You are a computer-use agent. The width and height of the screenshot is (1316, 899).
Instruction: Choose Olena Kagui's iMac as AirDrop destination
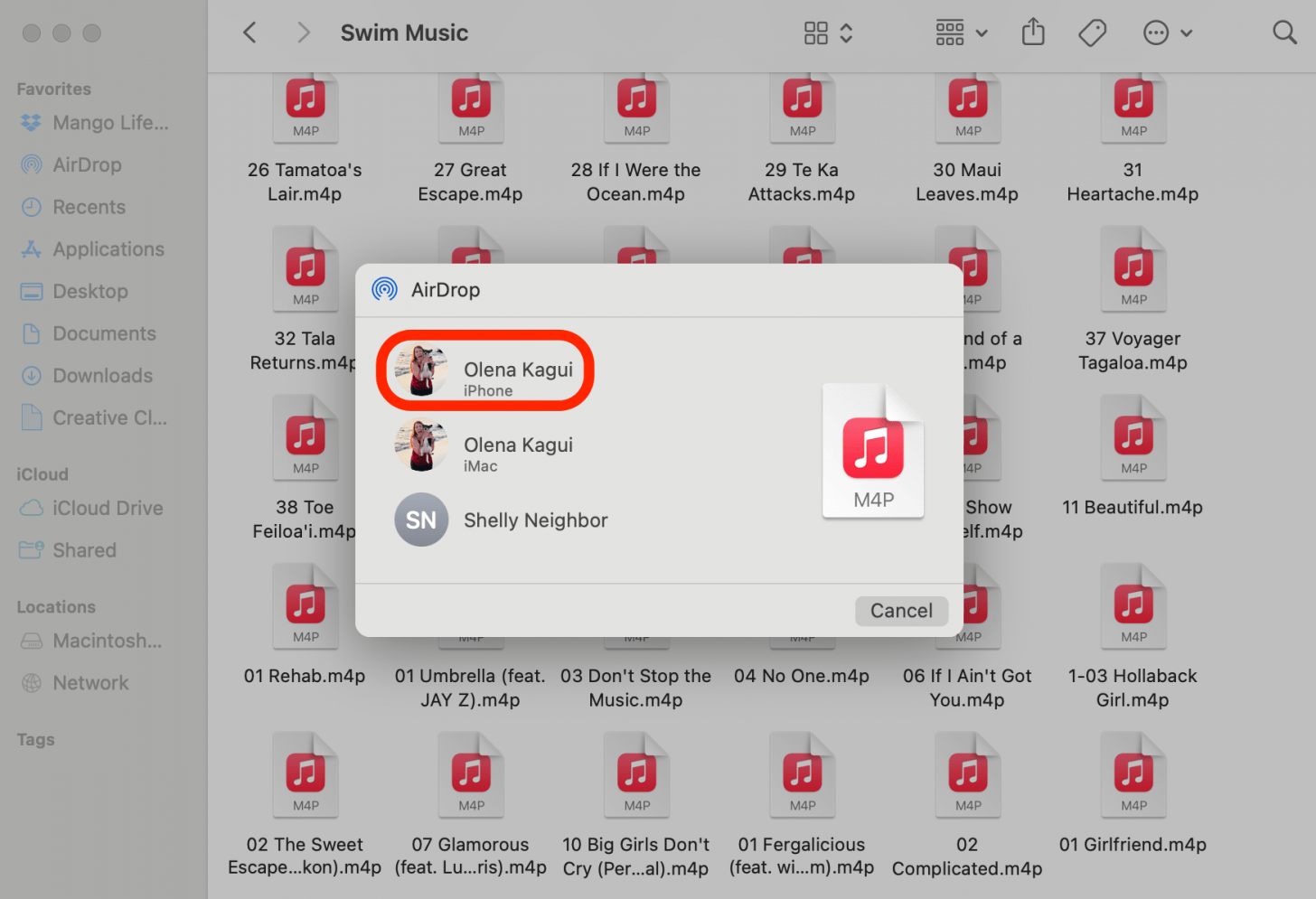tap(421, 445)
